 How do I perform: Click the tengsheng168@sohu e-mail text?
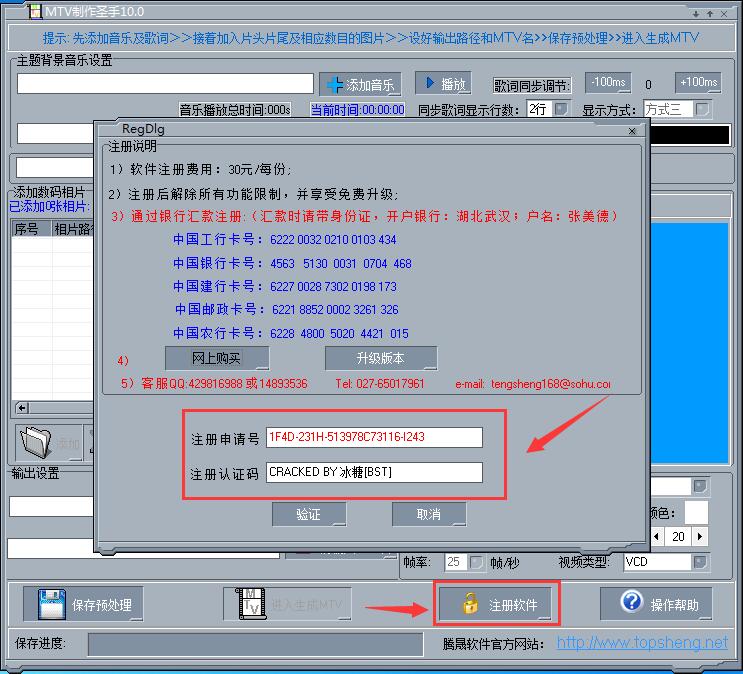[550, 384]
